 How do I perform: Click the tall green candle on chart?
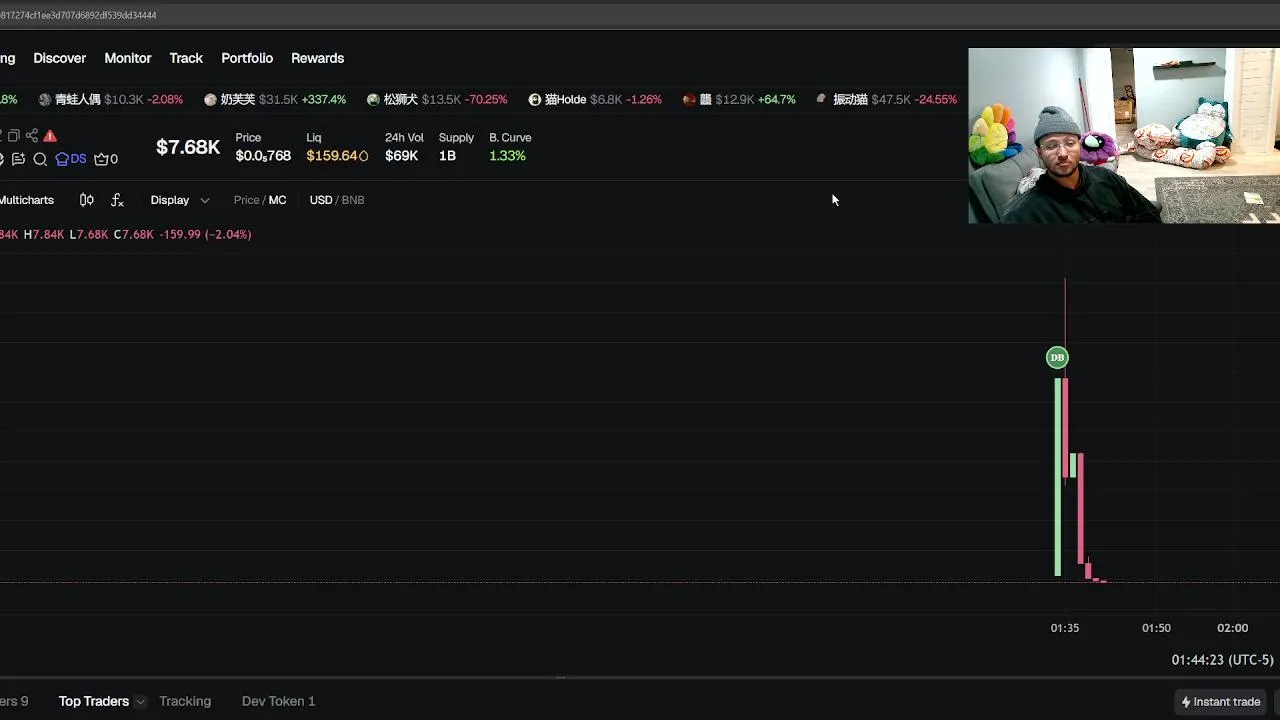click(1058, 477)
